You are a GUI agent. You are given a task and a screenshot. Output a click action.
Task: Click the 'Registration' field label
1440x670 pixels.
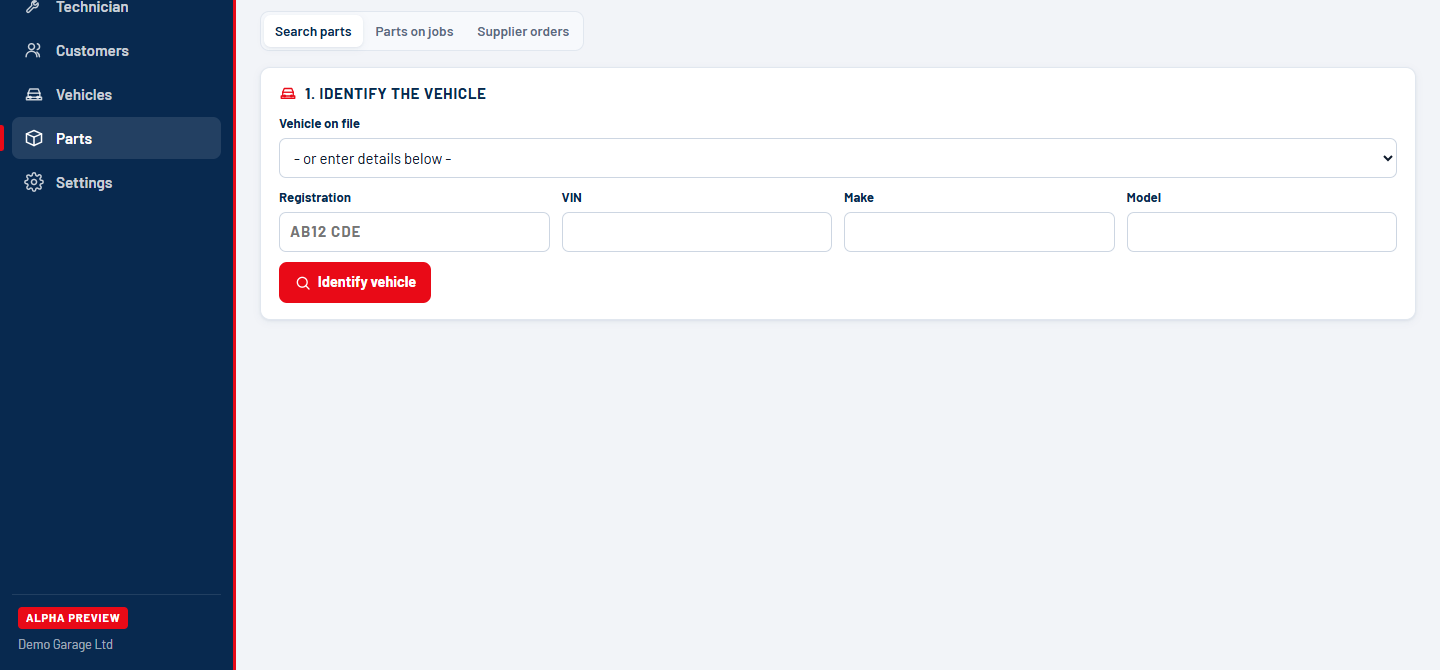[315, 198]
